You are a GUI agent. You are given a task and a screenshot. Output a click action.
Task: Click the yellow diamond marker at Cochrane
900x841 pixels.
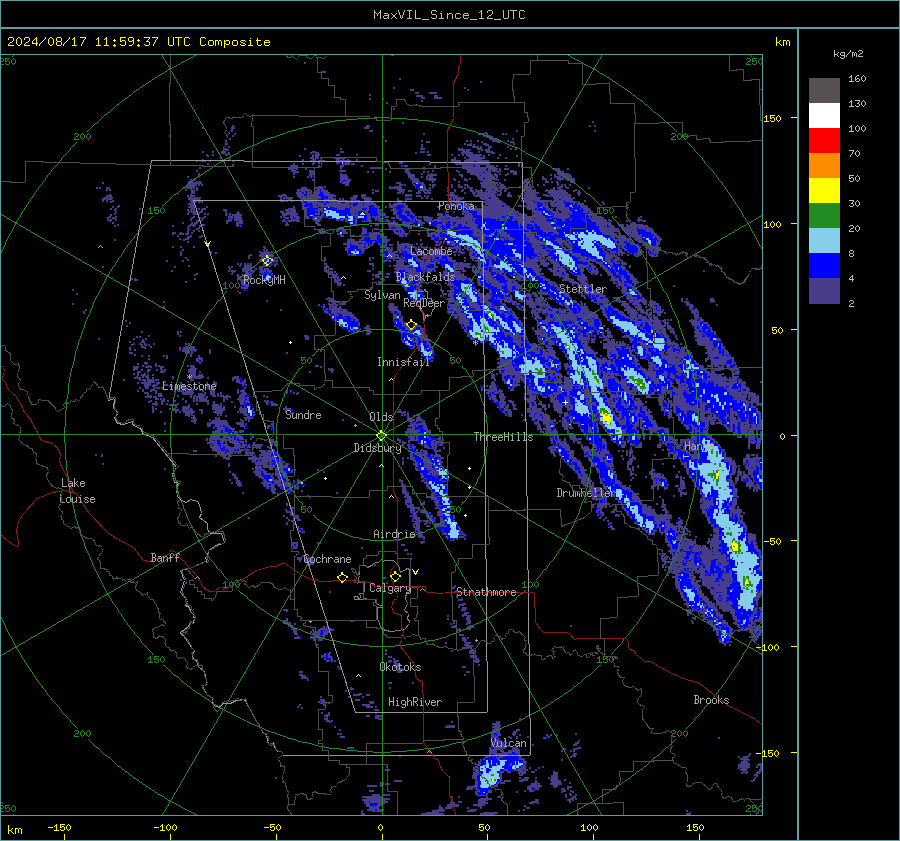coord(343,577)
